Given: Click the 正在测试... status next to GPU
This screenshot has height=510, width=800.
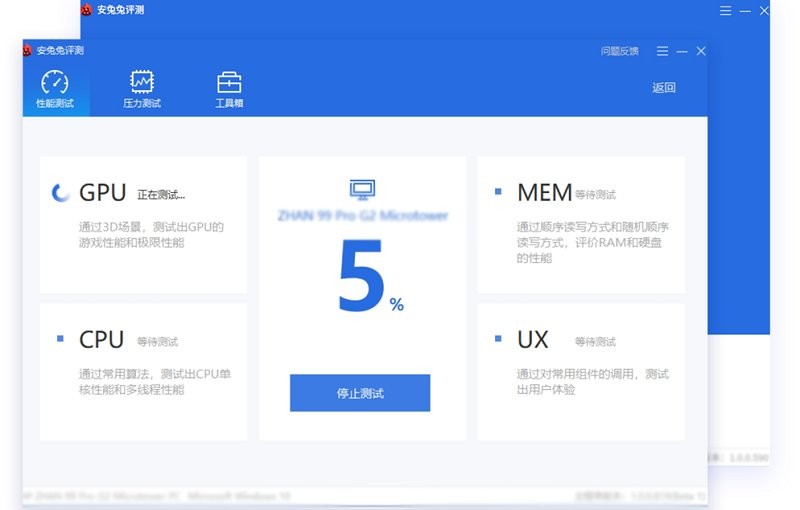Looking at the screenshot, I should 161,194.
